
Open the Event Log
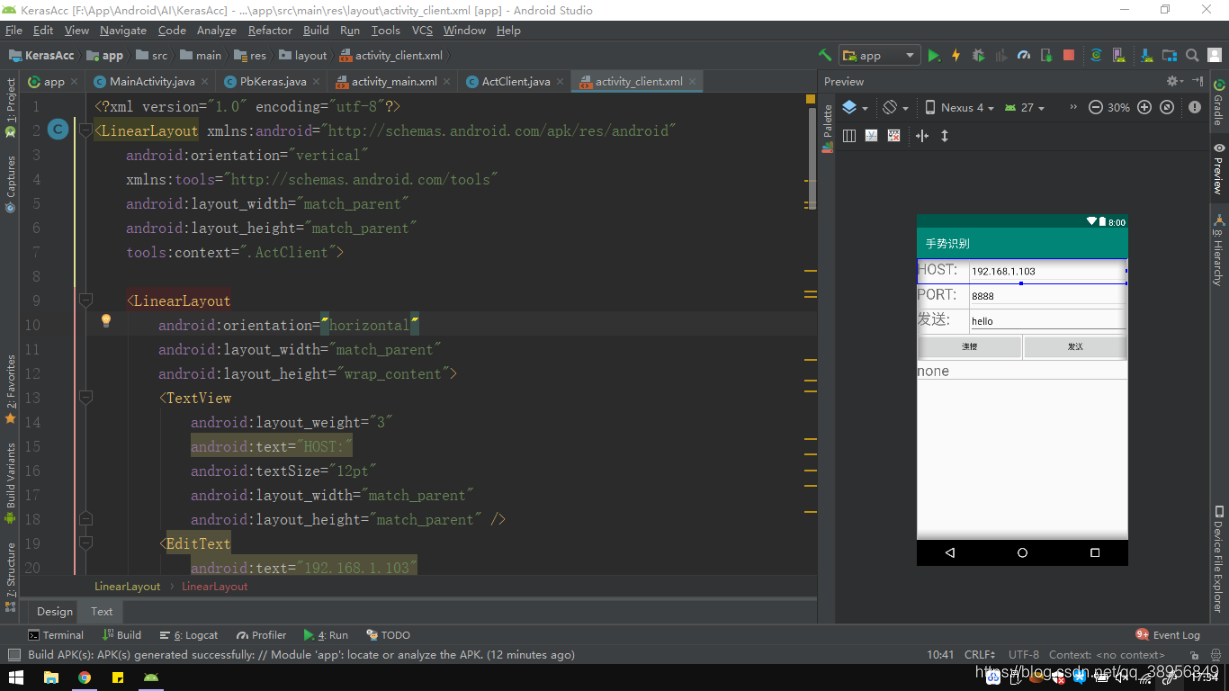[x=1167, y=635]
